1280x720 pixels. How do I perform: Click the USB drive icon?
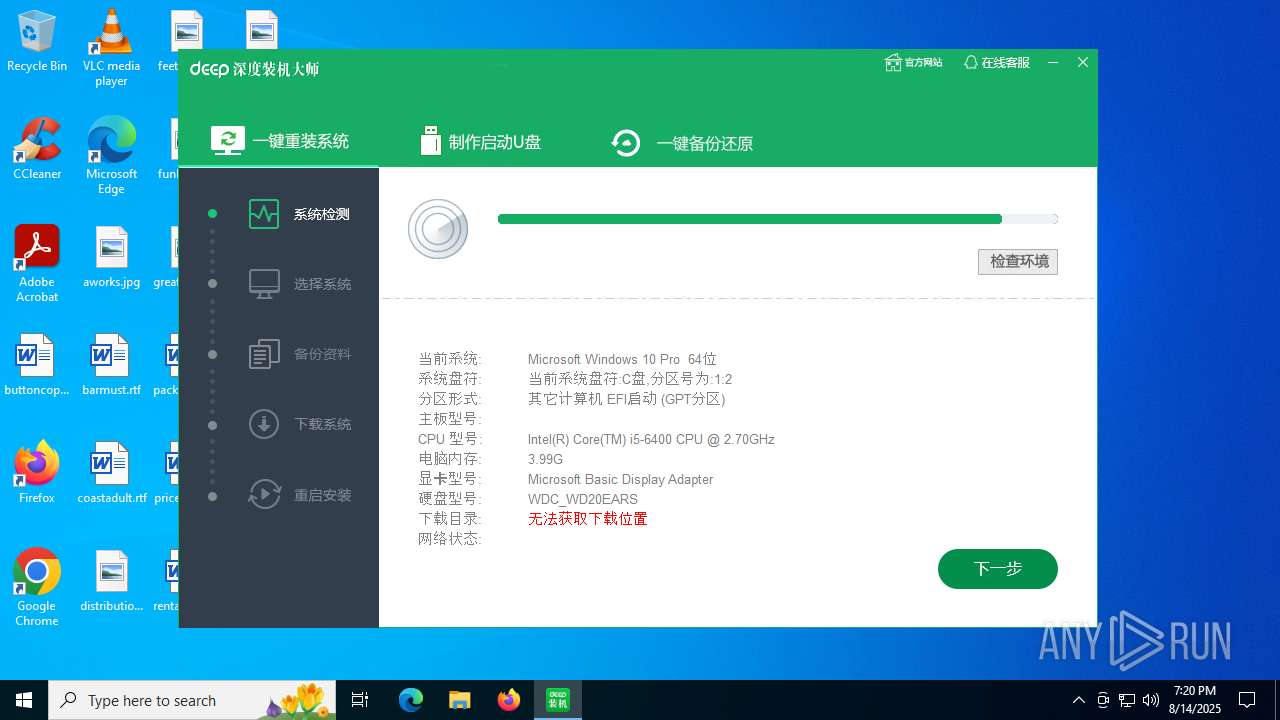430,141
